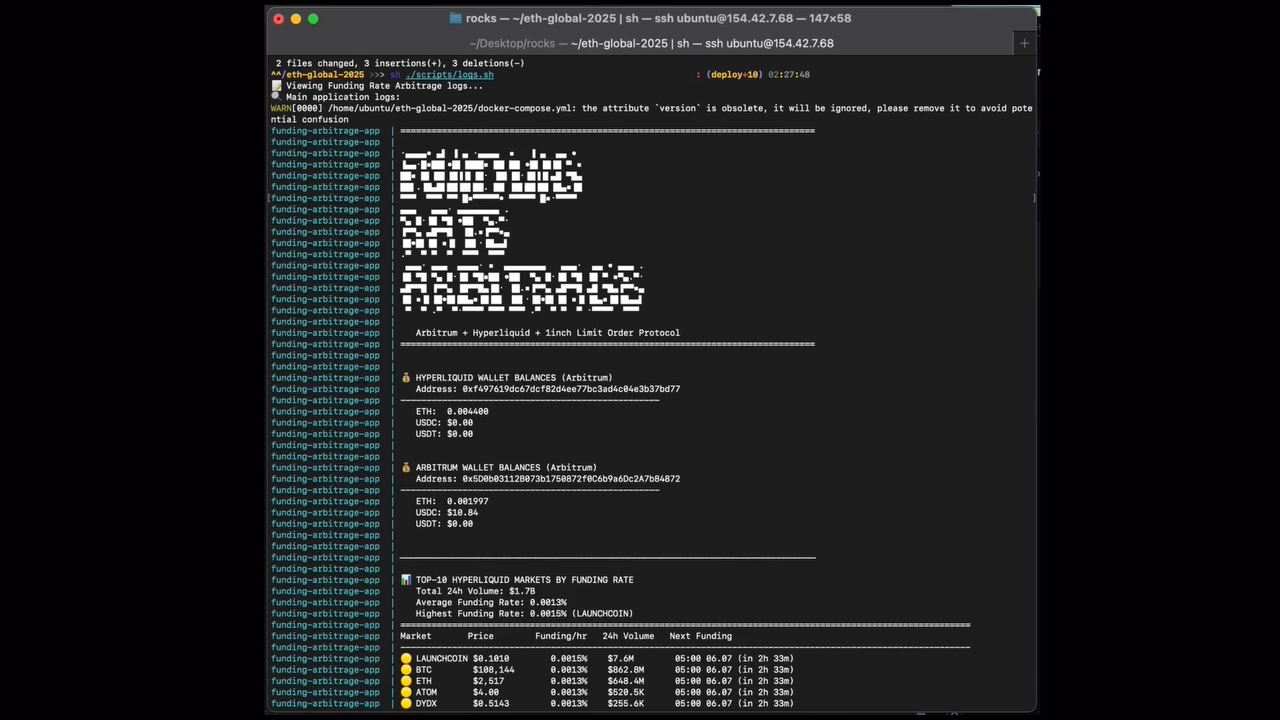Click the money bag icon beside ARBITRUM WALLET BALANCES
Viewport: 1280px width, 720px height.
[x=406, y=467]
